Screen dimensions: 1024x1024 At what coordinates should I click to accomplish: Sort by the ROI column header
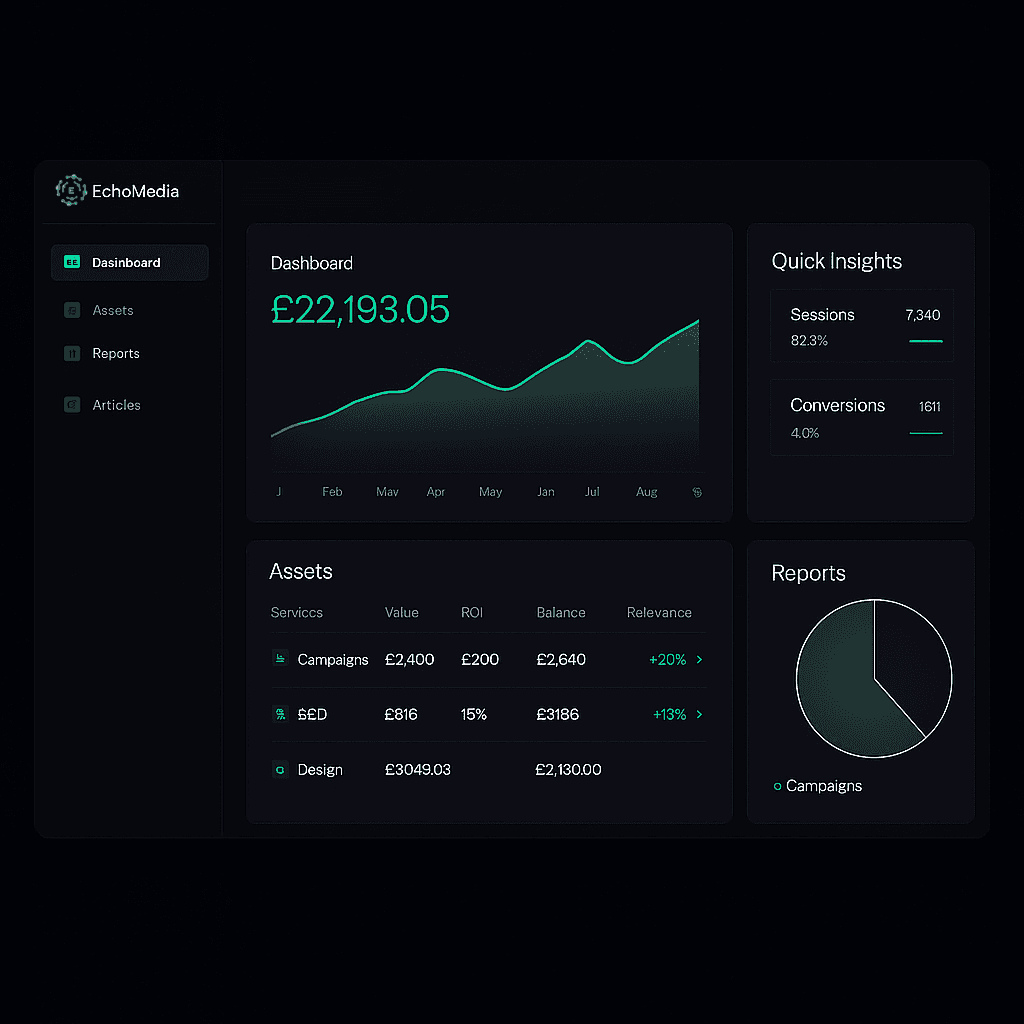[472, 613]
